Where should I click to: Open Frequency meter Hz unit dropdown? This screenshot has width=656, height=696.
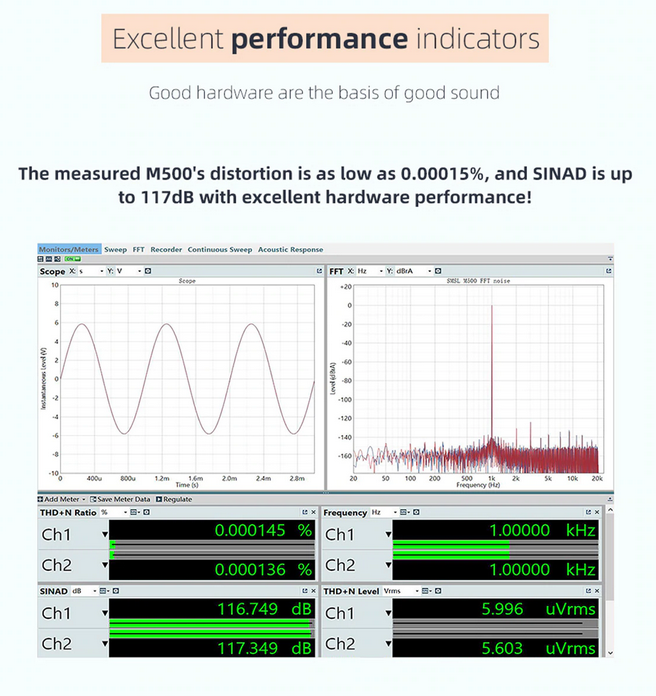click(x=384, y=513)
